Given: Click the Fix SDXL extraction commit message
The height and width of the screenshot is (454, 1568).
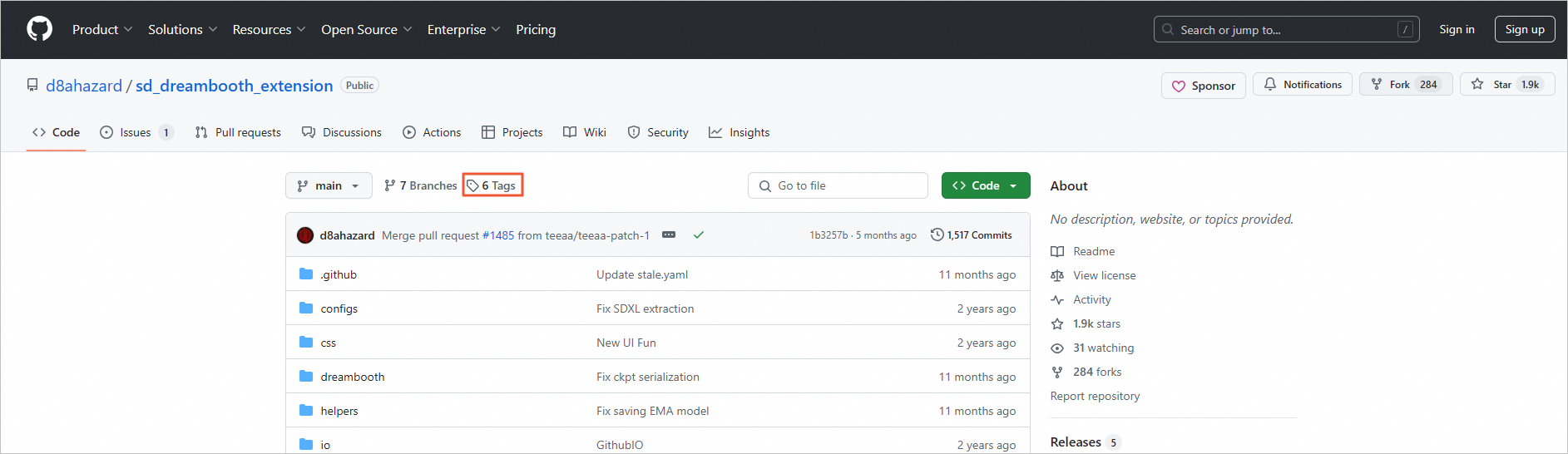Looking at the screenshot, I should pyautogui.click(x=645, y=308).
